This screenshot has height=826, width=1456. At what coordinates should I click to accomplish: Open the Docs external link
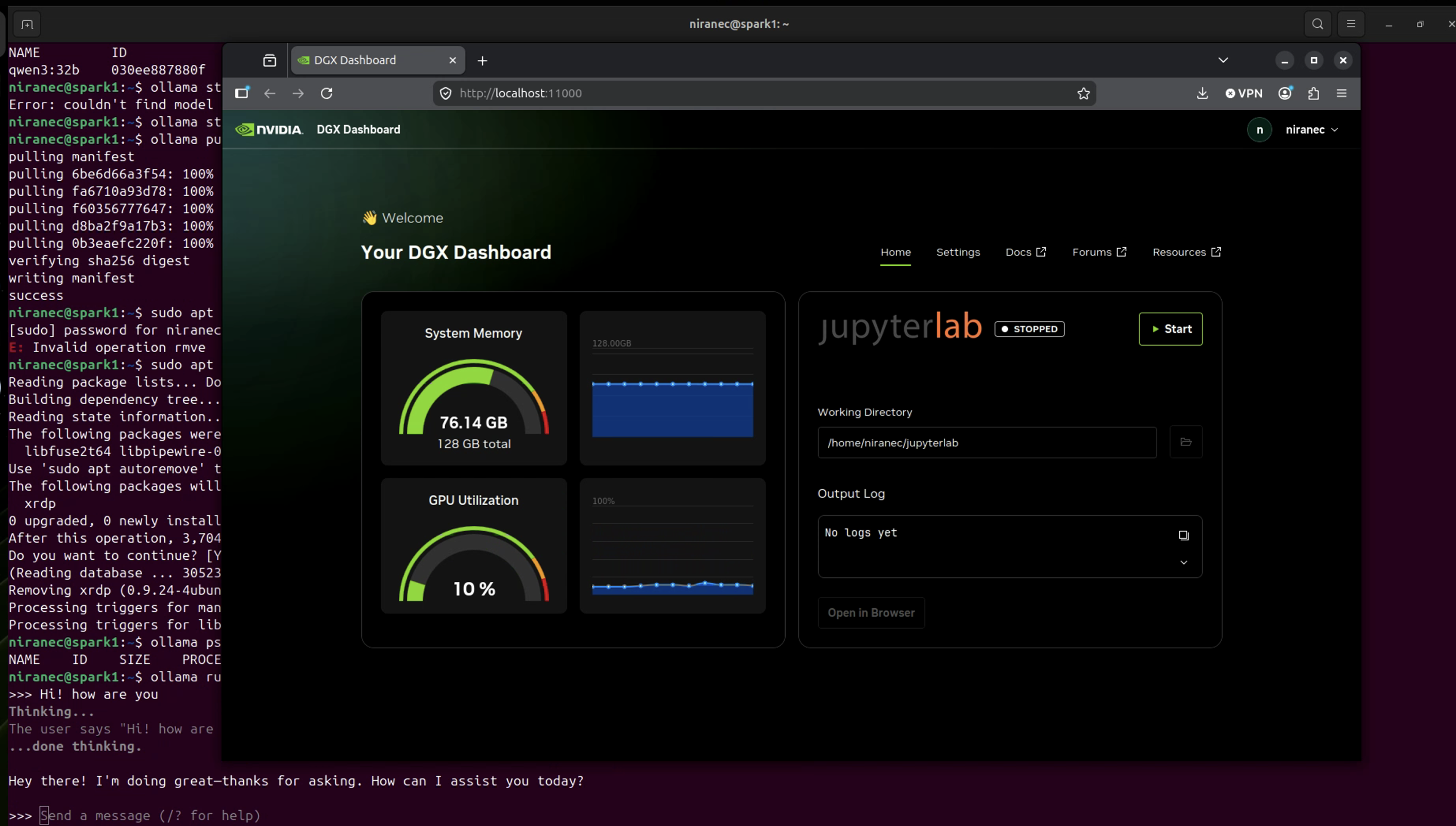(x=1025, y=252)
